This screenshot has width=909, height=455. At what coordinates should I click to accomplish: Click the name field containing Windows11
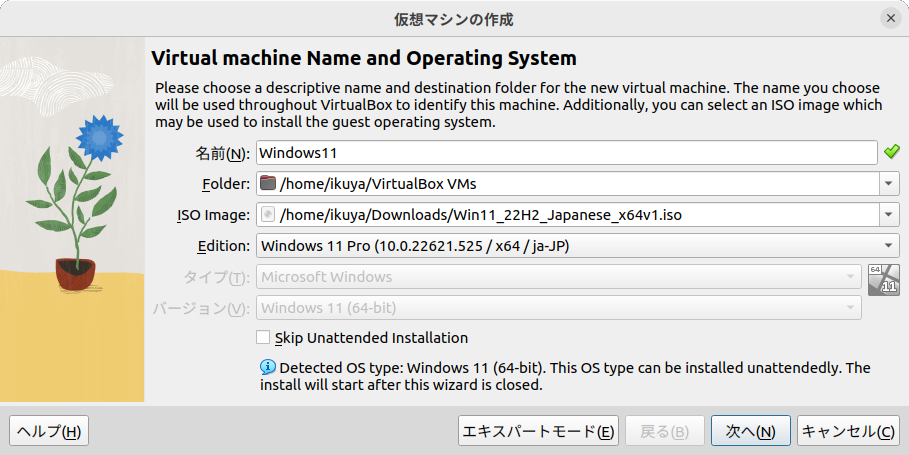click(566, 153)
